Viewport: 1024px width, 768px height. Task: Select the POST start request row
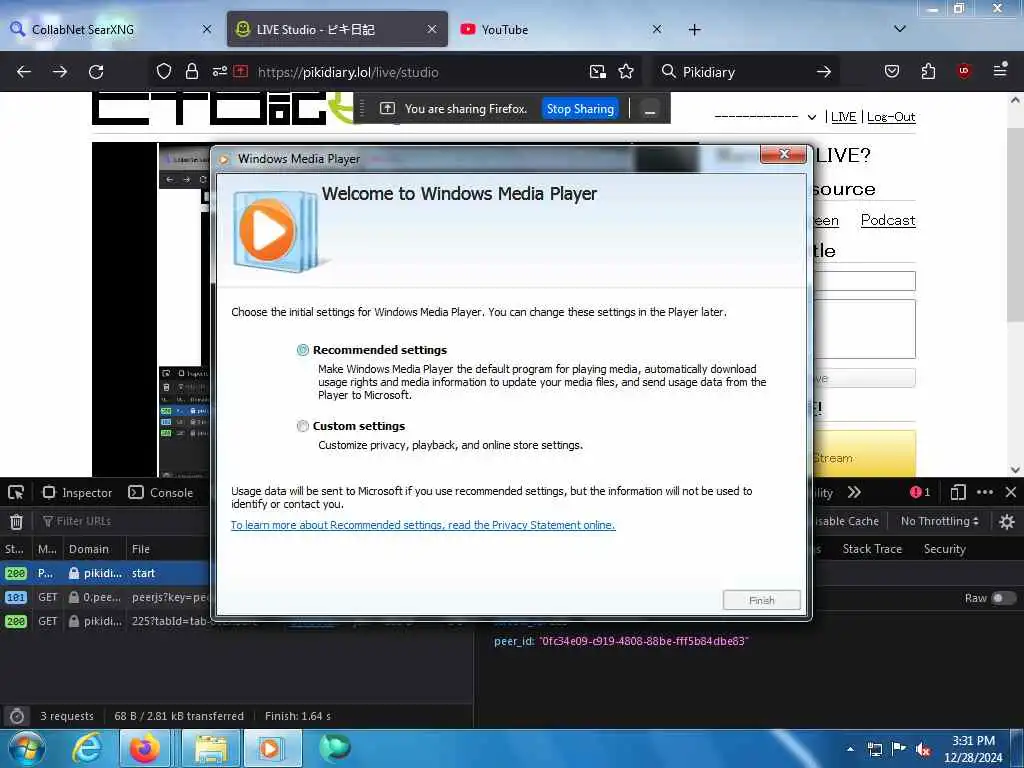104,573
